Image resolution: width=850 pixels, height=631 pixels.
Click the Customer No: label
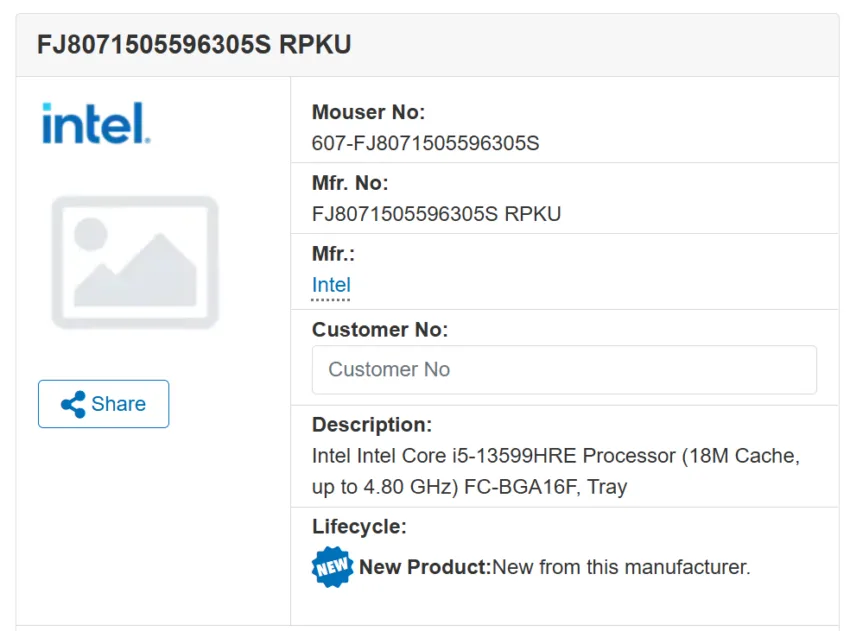tap(380, 330)
